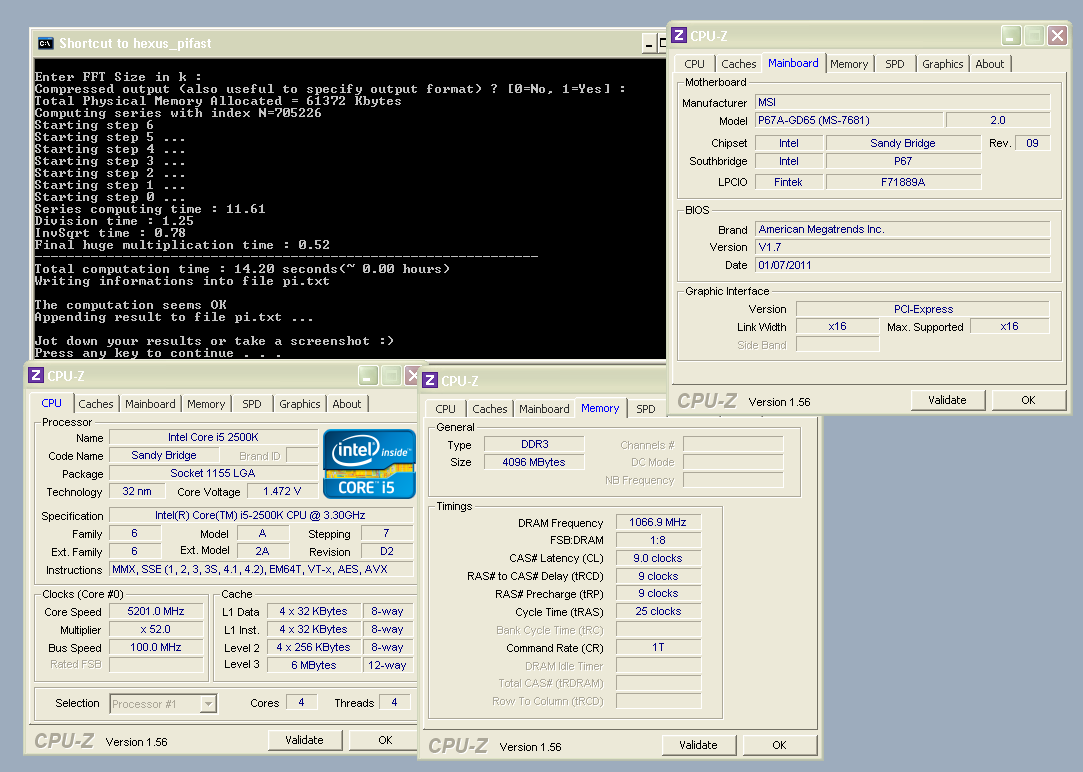Click the Intel Core i5 logo badge
The image size is (1083, 772).
[369, 463]
